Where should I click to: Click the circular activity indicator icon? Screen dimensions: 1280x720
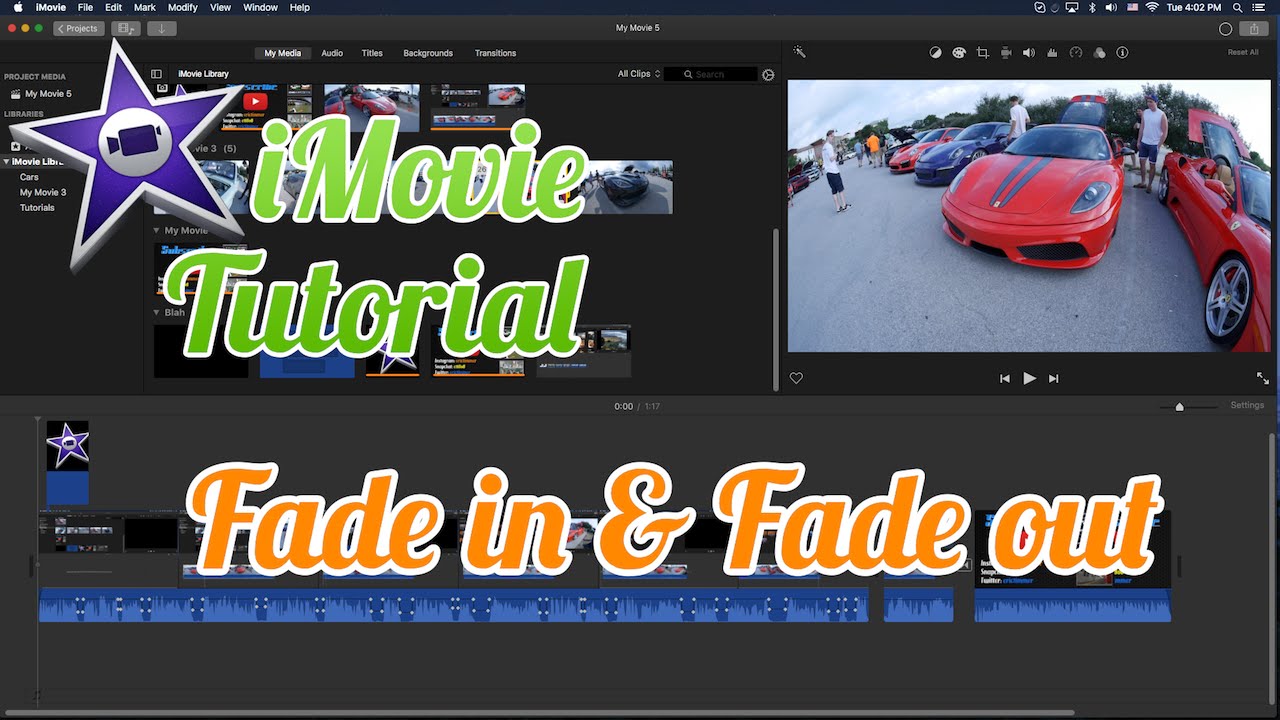point(1225,29)
